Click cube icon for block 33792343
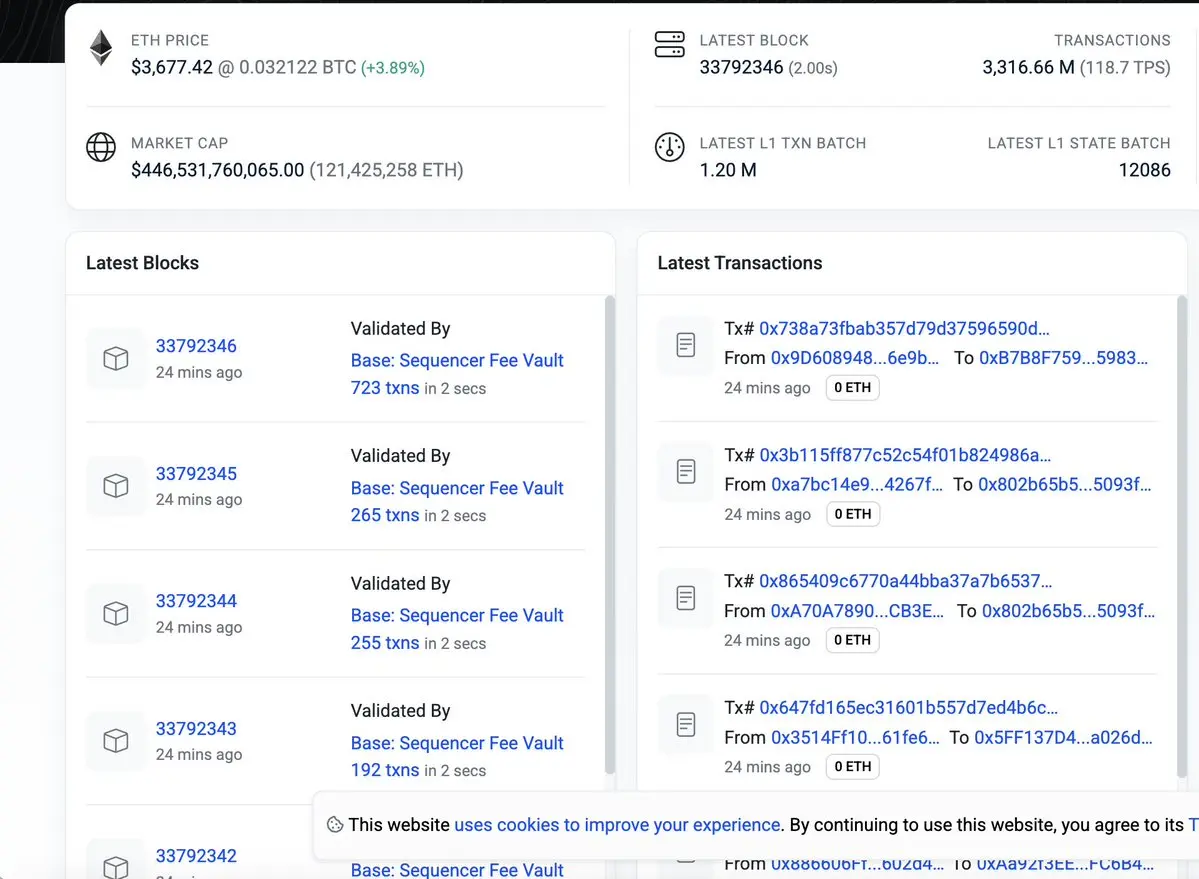Screen dimensions: 1199x879 (115, 741)
